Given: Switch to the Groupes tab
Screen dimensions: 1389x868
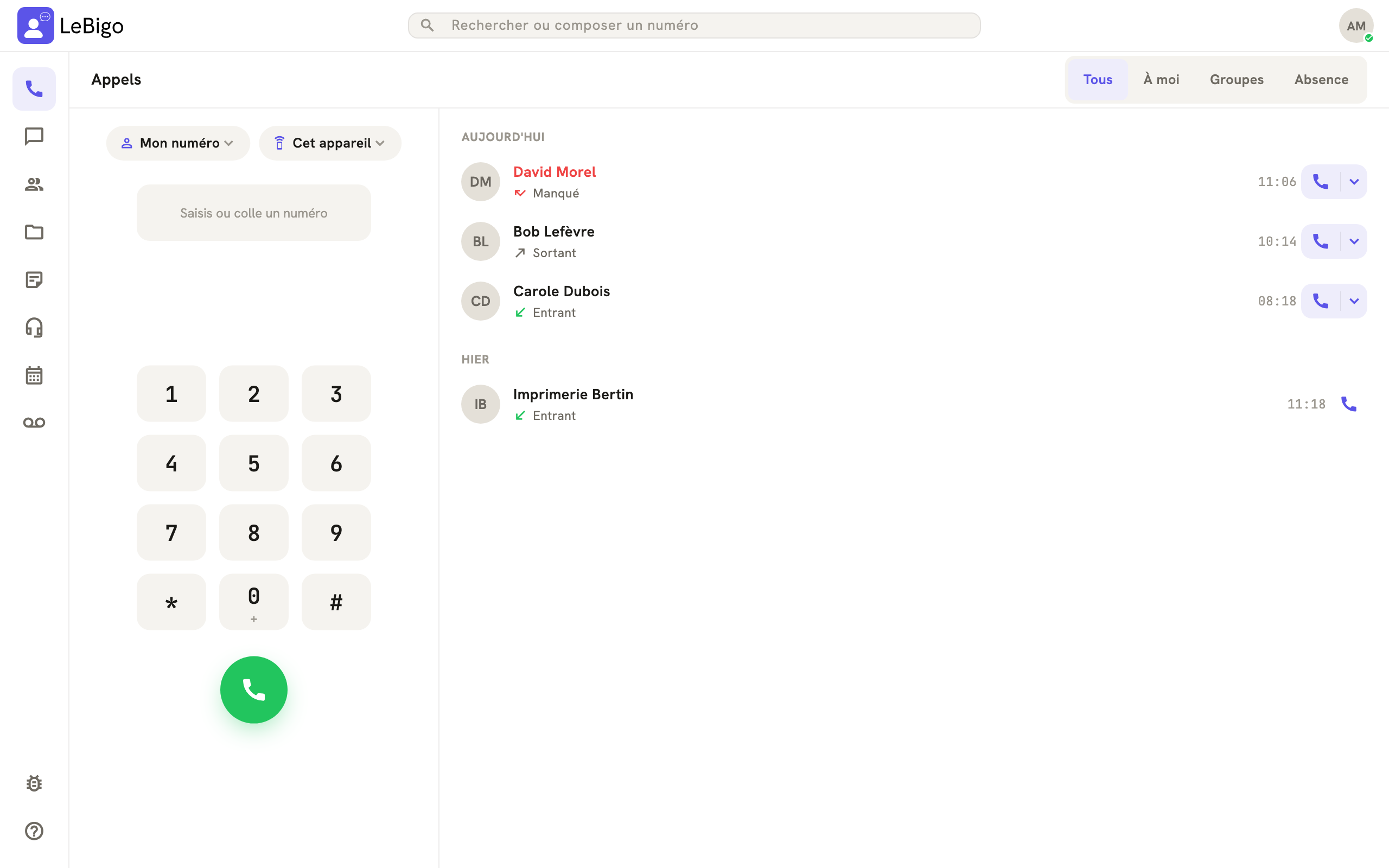Looking at the screenshot, I should [1237, 80].
